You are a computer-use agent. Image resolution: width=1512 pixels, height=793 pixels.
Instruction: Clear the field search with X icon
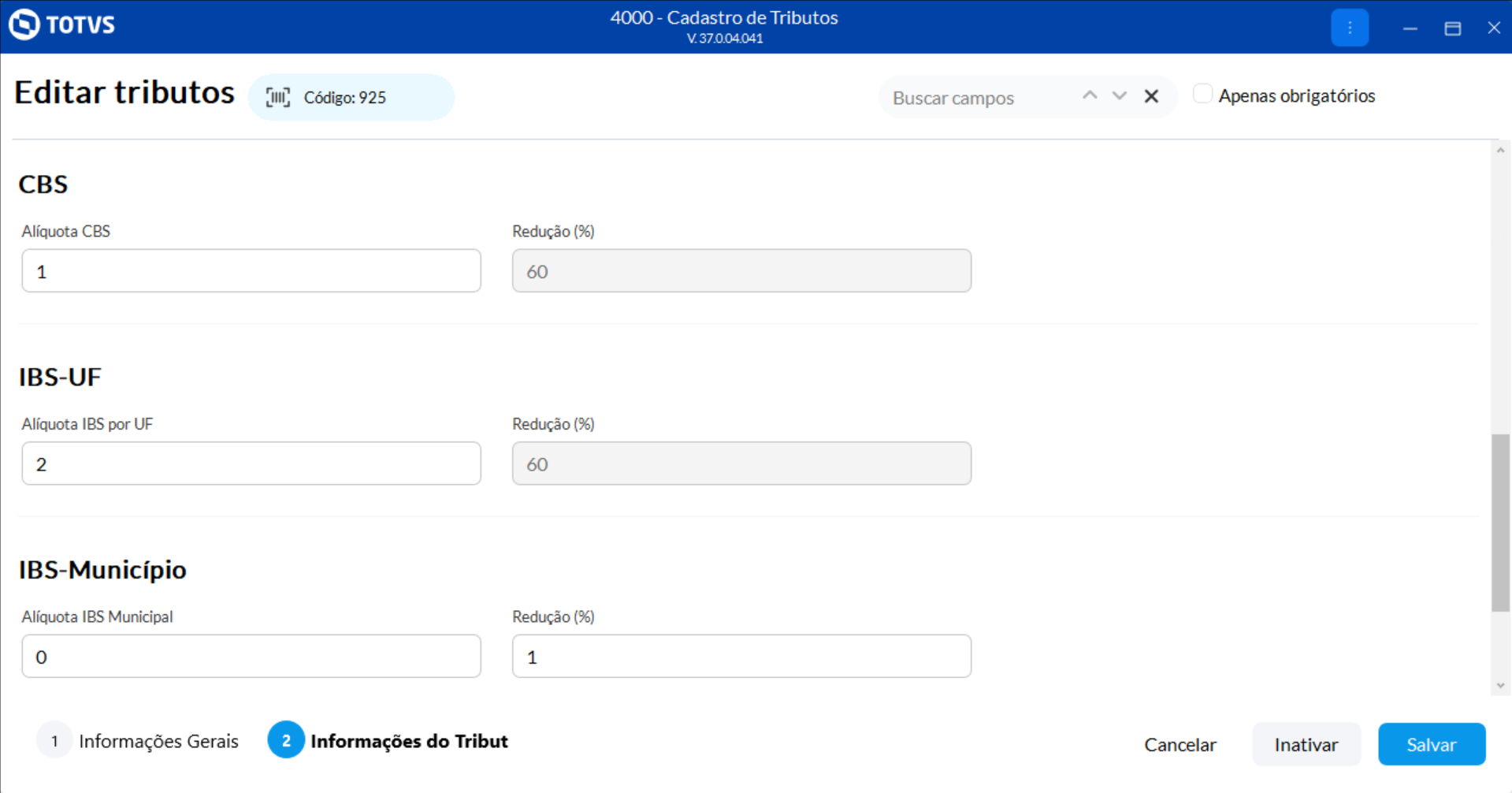tap(1151, 96)
